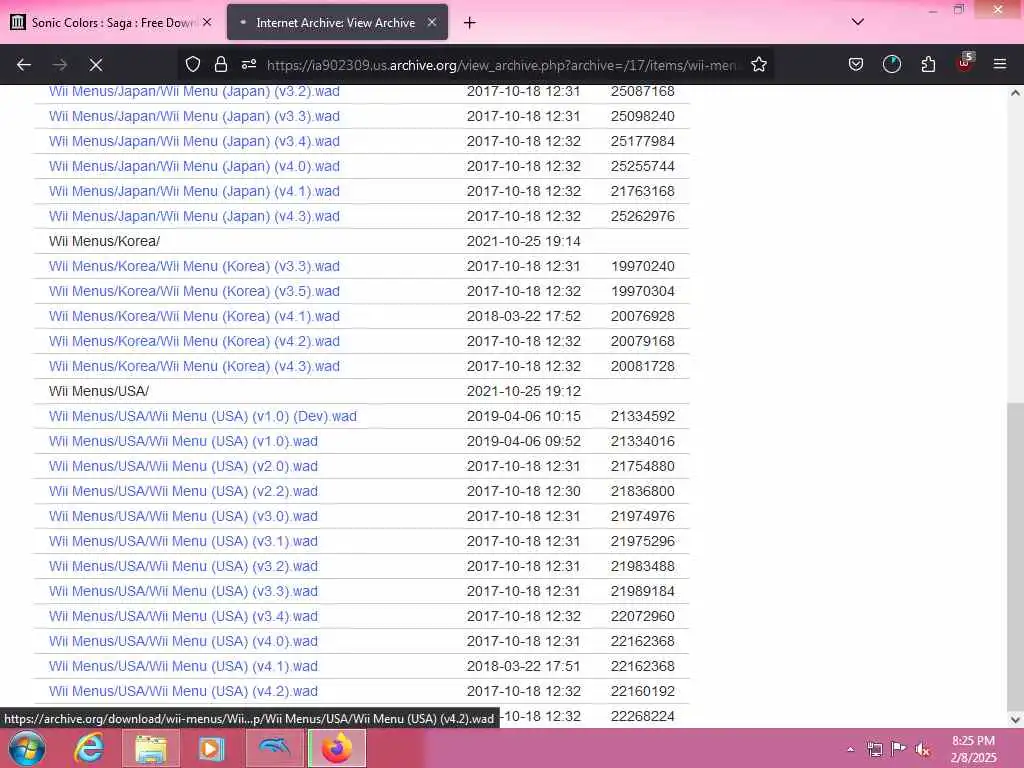Open the tracking protection shield icon
The width and height of the screenshot is (1024, 768).
(193, 65)
